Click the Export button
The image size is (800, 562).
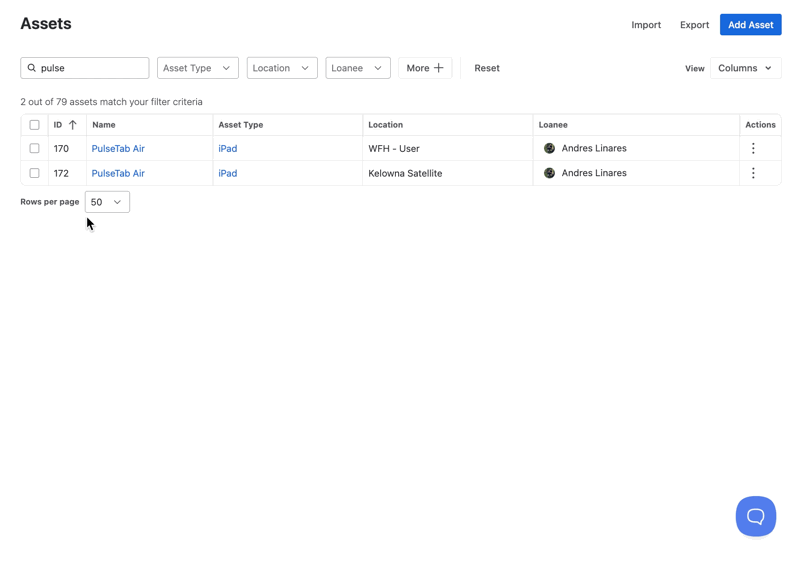tap(694, 24)
